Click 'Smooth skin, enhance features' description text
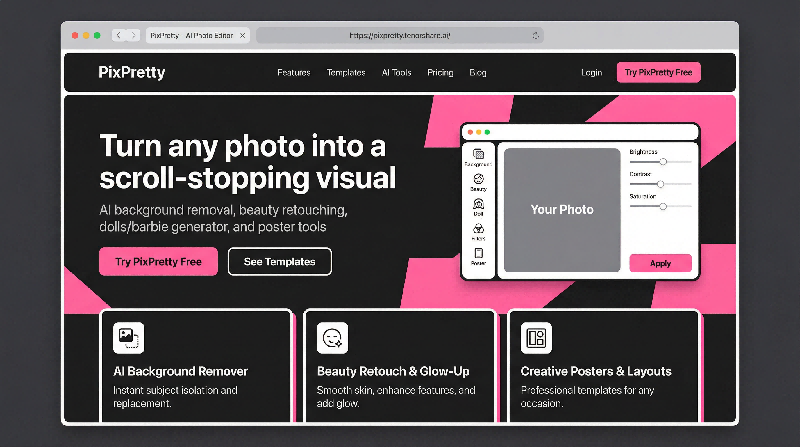The image size is (800, 447). [396, 396]
